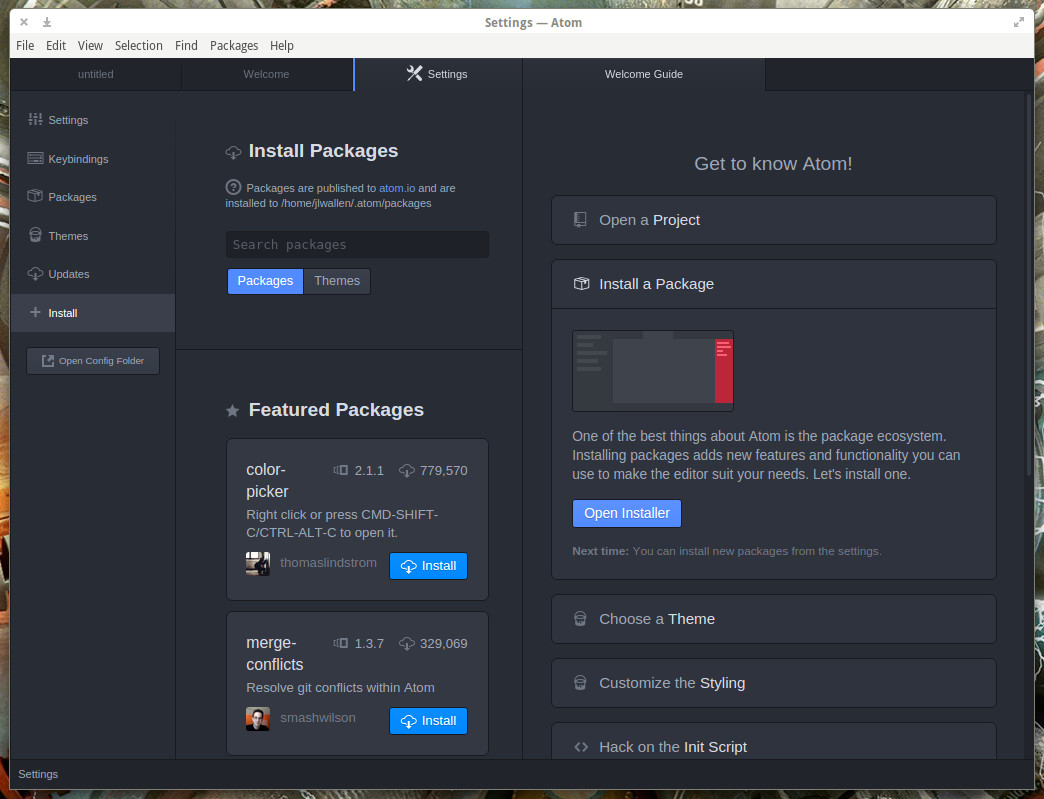Select the Themes search toggle
Image resolution: width=1044 pixels, height=799 pixels.
(x=337, y=281)
